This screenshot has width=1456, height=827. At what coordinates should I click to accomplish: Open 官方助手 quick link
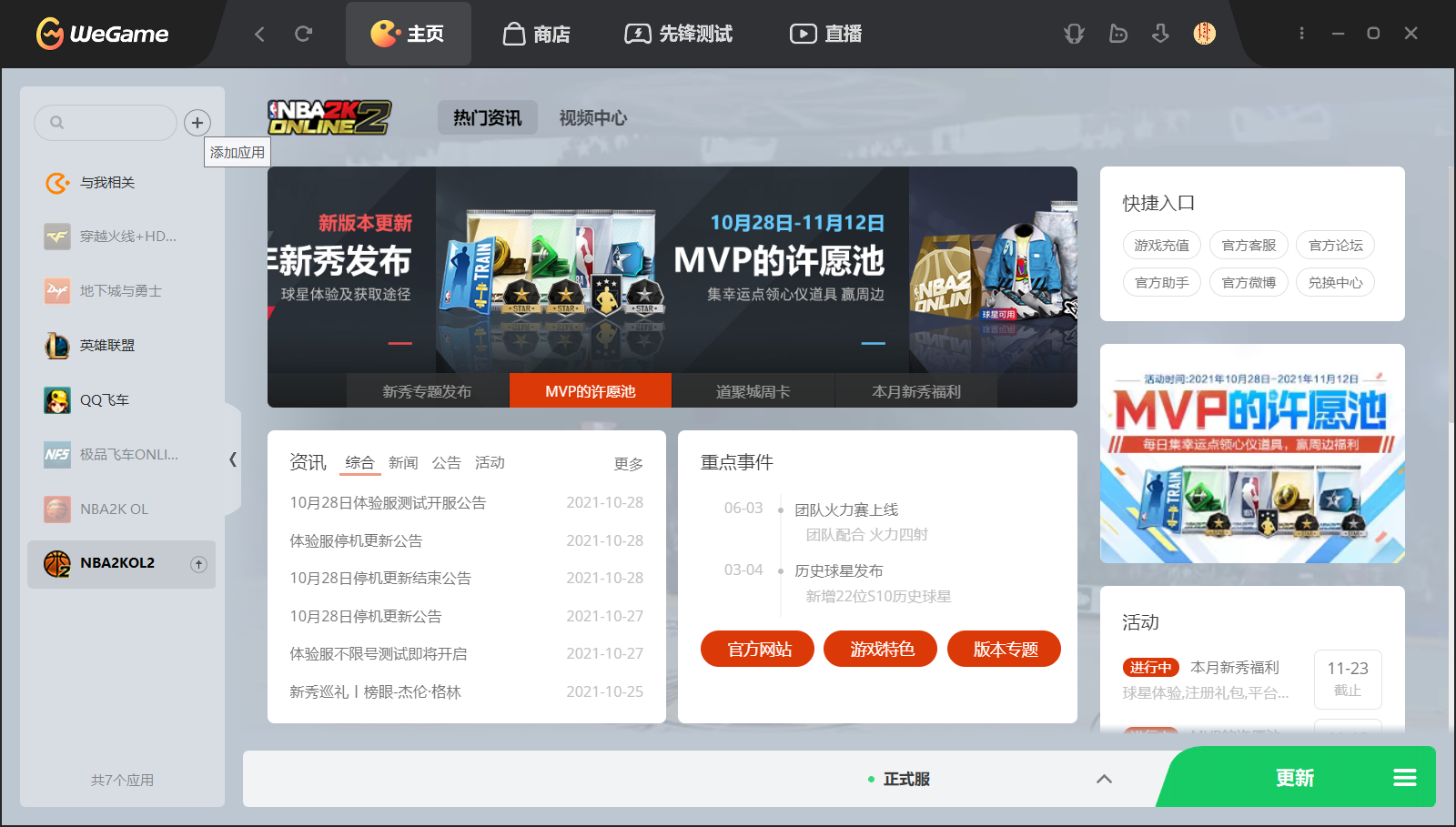1162,283
